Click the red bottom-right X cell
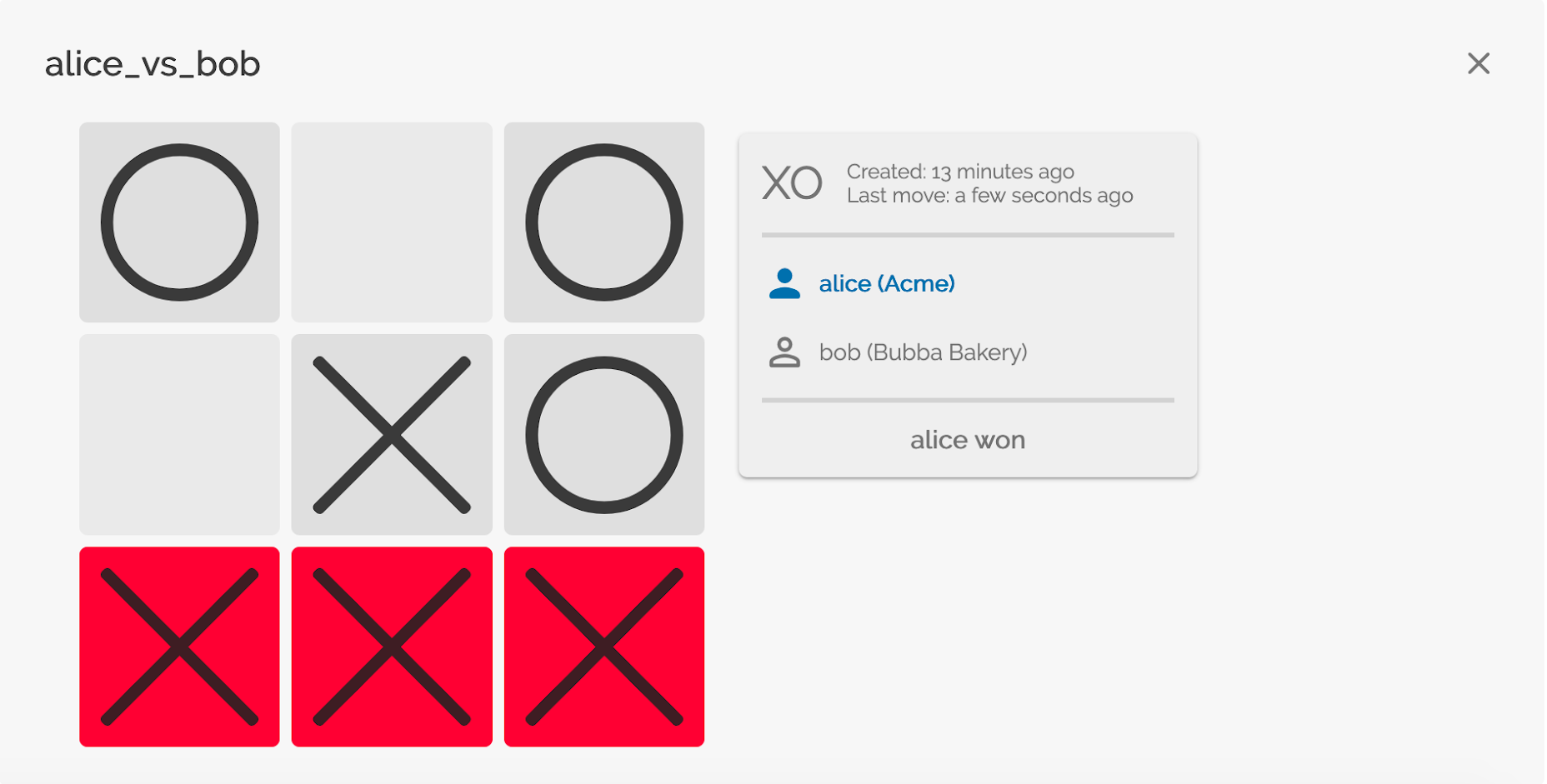 point(604,647)
